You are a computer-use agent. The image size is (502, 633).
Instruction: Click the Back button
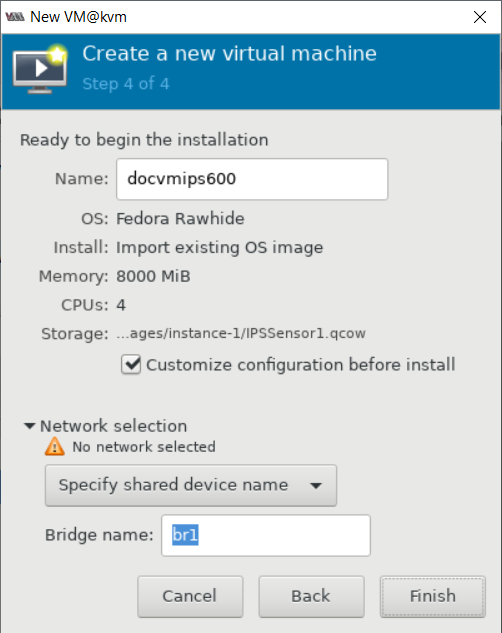tap(311, 596)
